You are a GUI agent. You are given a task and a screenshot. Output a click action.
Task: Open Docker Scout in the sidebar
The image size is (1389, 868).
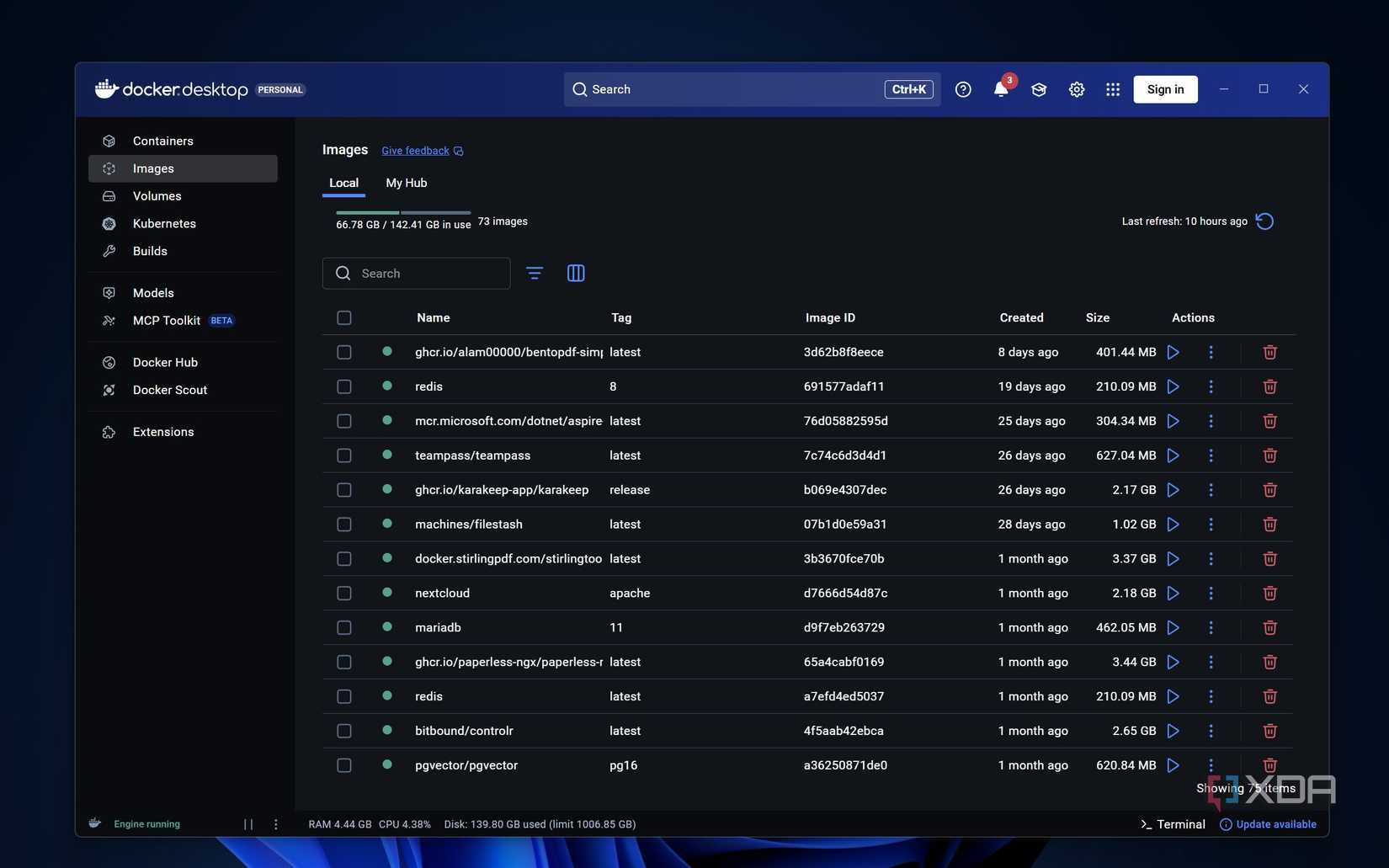183,390
